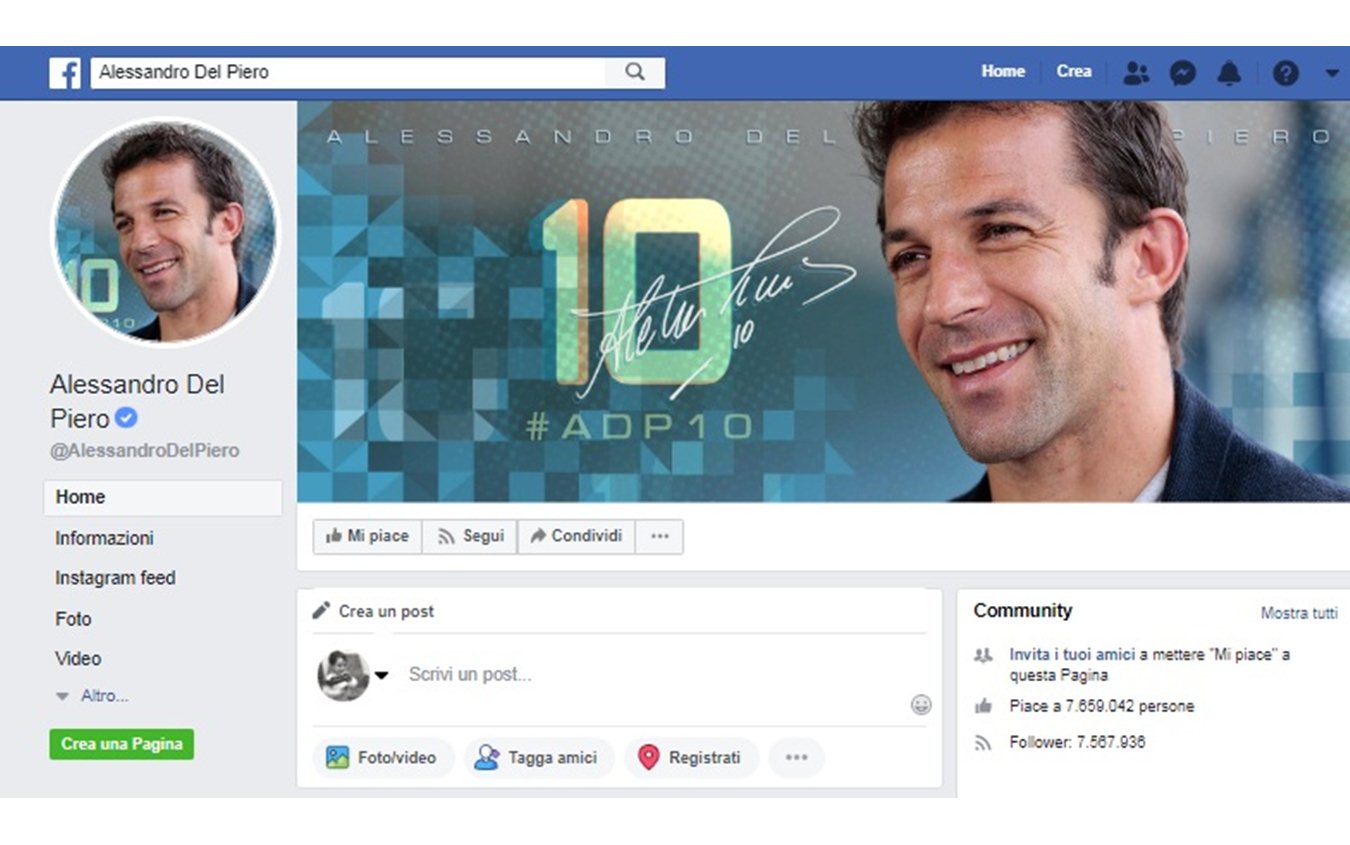Click the emoji smiley in post composer
1350x845 pixels.
click(921, 705)
